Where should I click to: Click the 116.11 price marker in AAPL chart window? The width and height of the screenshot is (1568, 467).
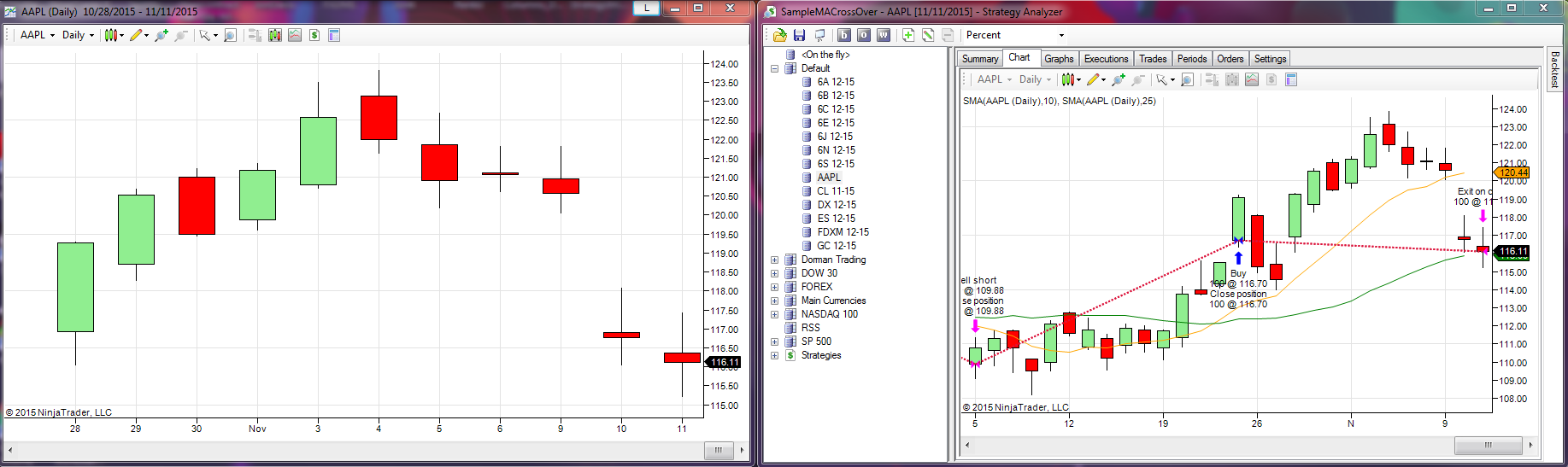click(725, 362)
